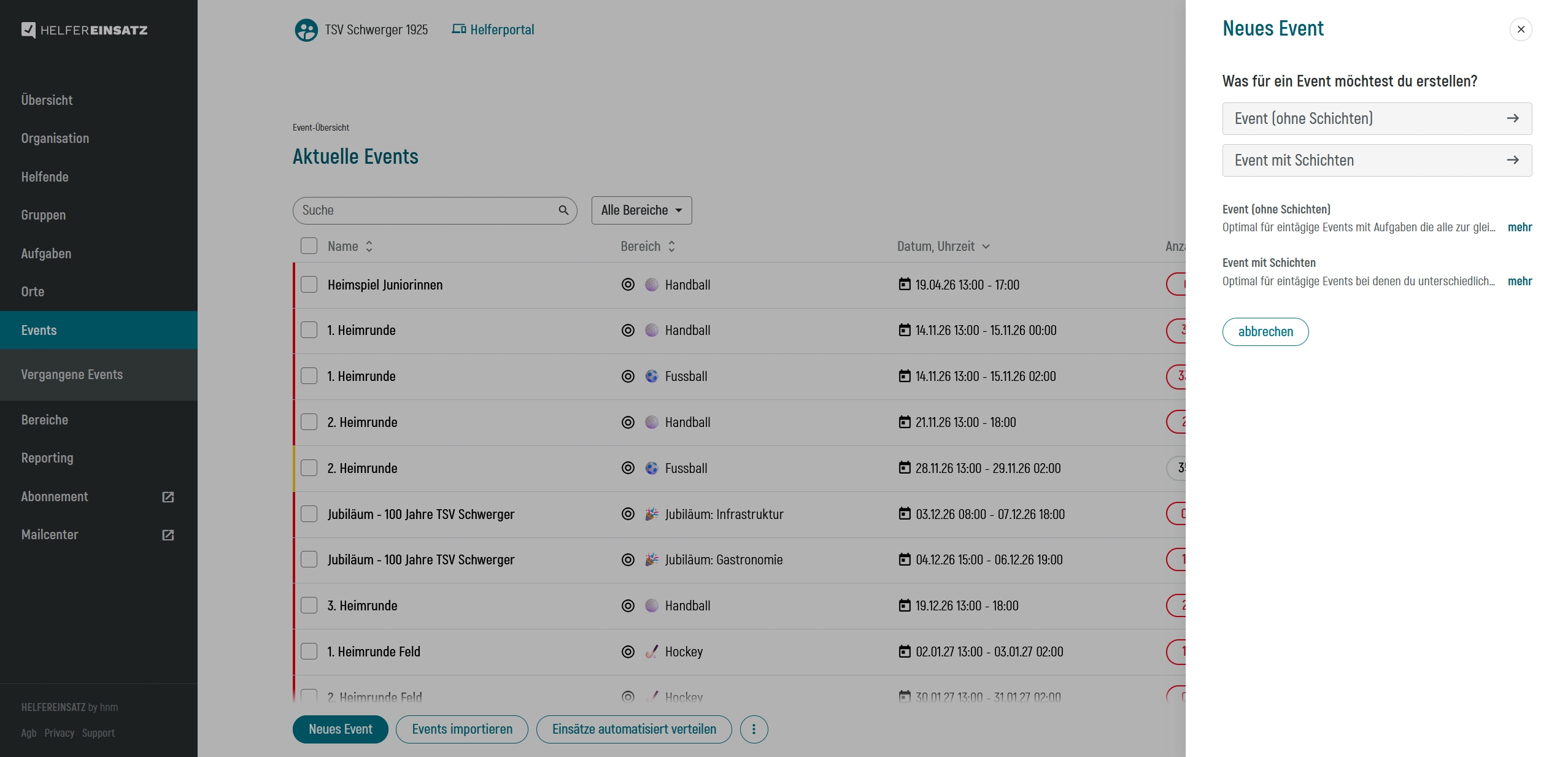Go to Reporting in sidebar menu
The image size is (1568, 757).
coord(47,458)
